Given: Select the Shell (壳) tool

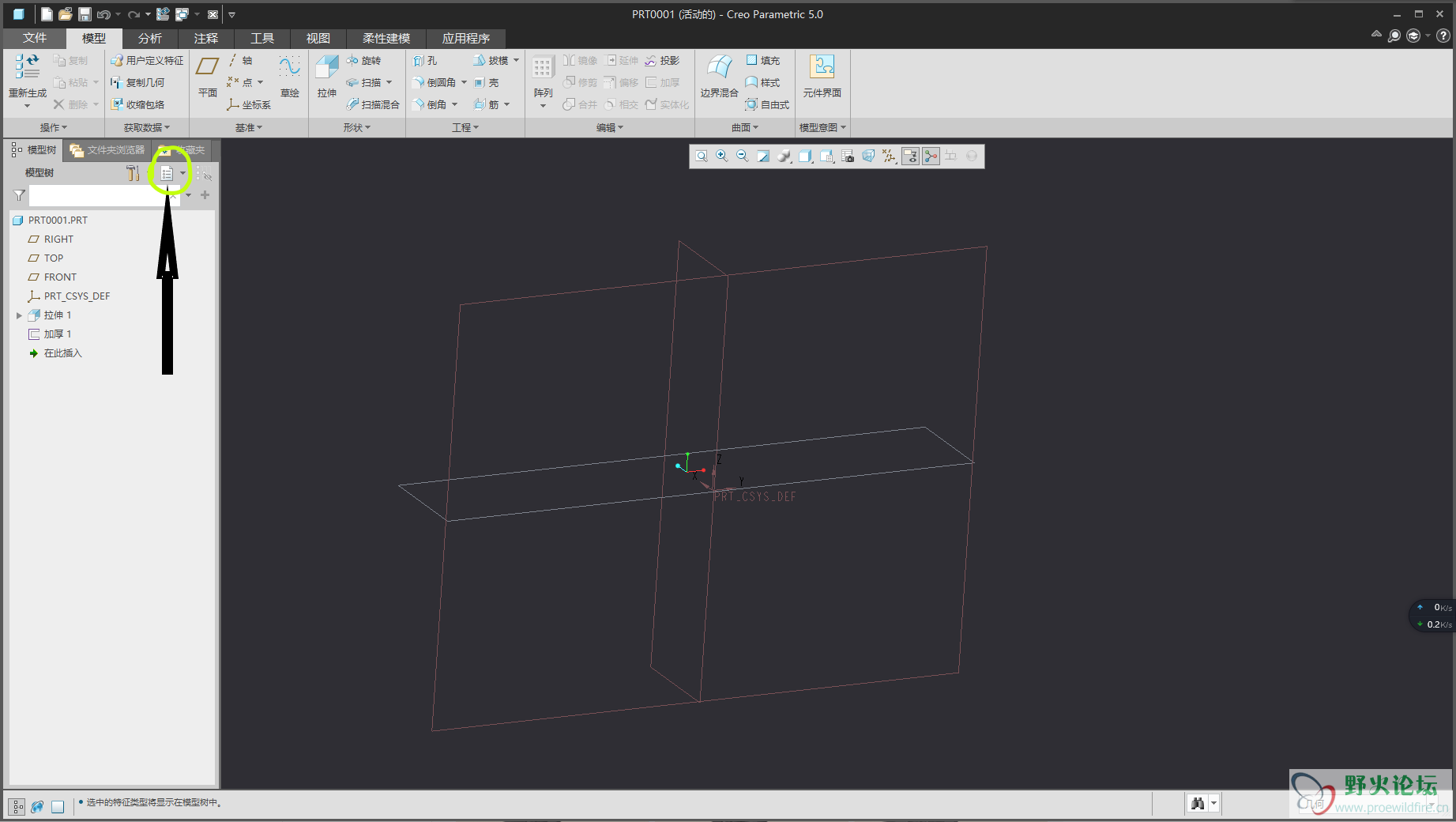Looking at the screenshot, I should pos(487,82).
